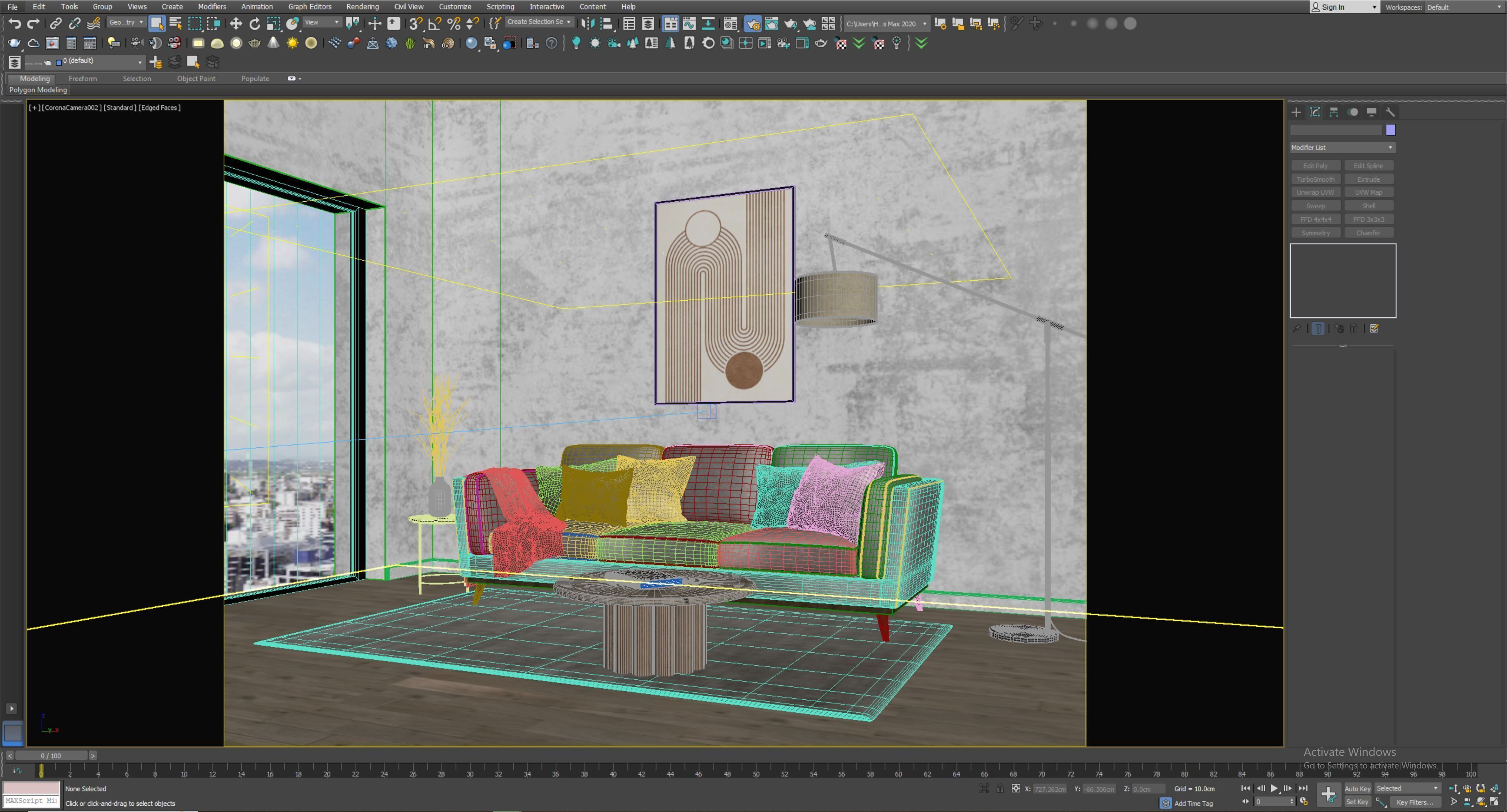The image size is (1507, 812).
Task: Select the Select and Link tool
Action: pos(56,24)
